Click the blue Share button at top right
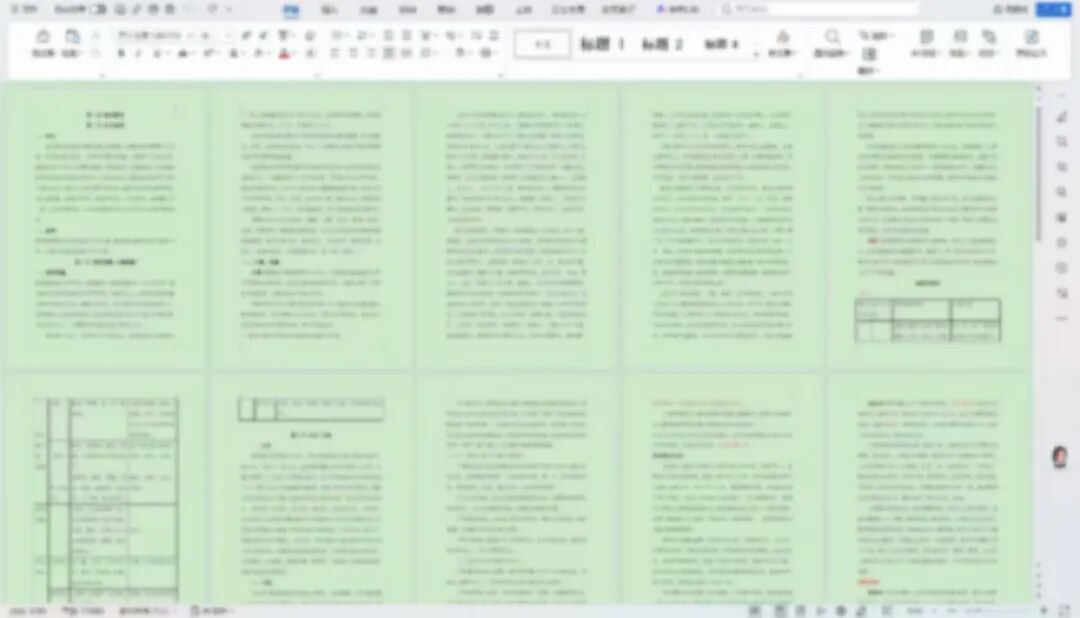 [1054, 9]
